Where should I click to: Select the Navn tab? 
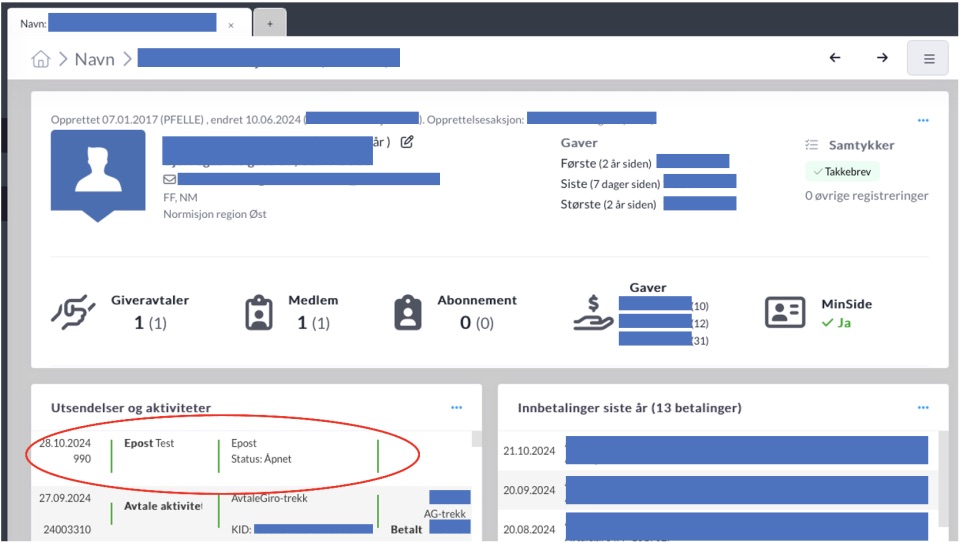pyautogui.click(x=129, y=23)
